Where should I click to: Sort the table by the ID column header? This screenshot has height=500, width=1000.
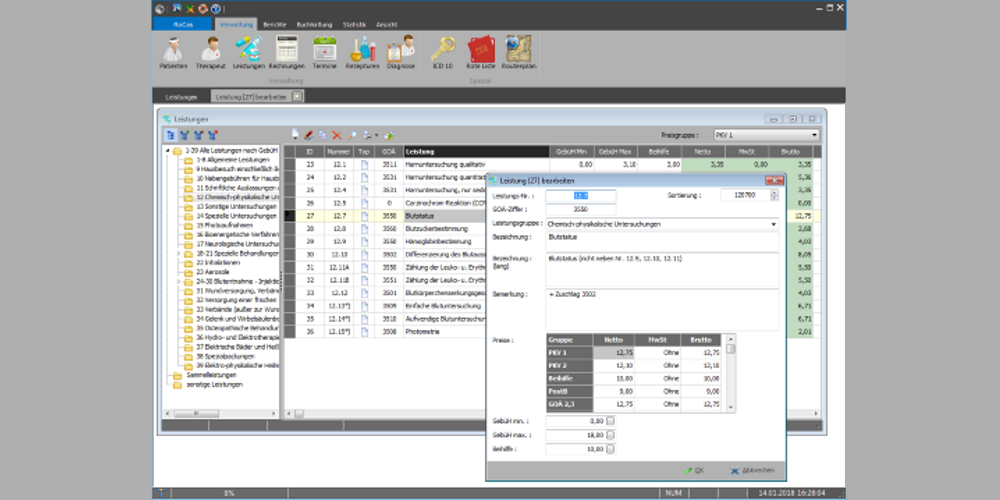pyautogui.click(x=310, y=152)
